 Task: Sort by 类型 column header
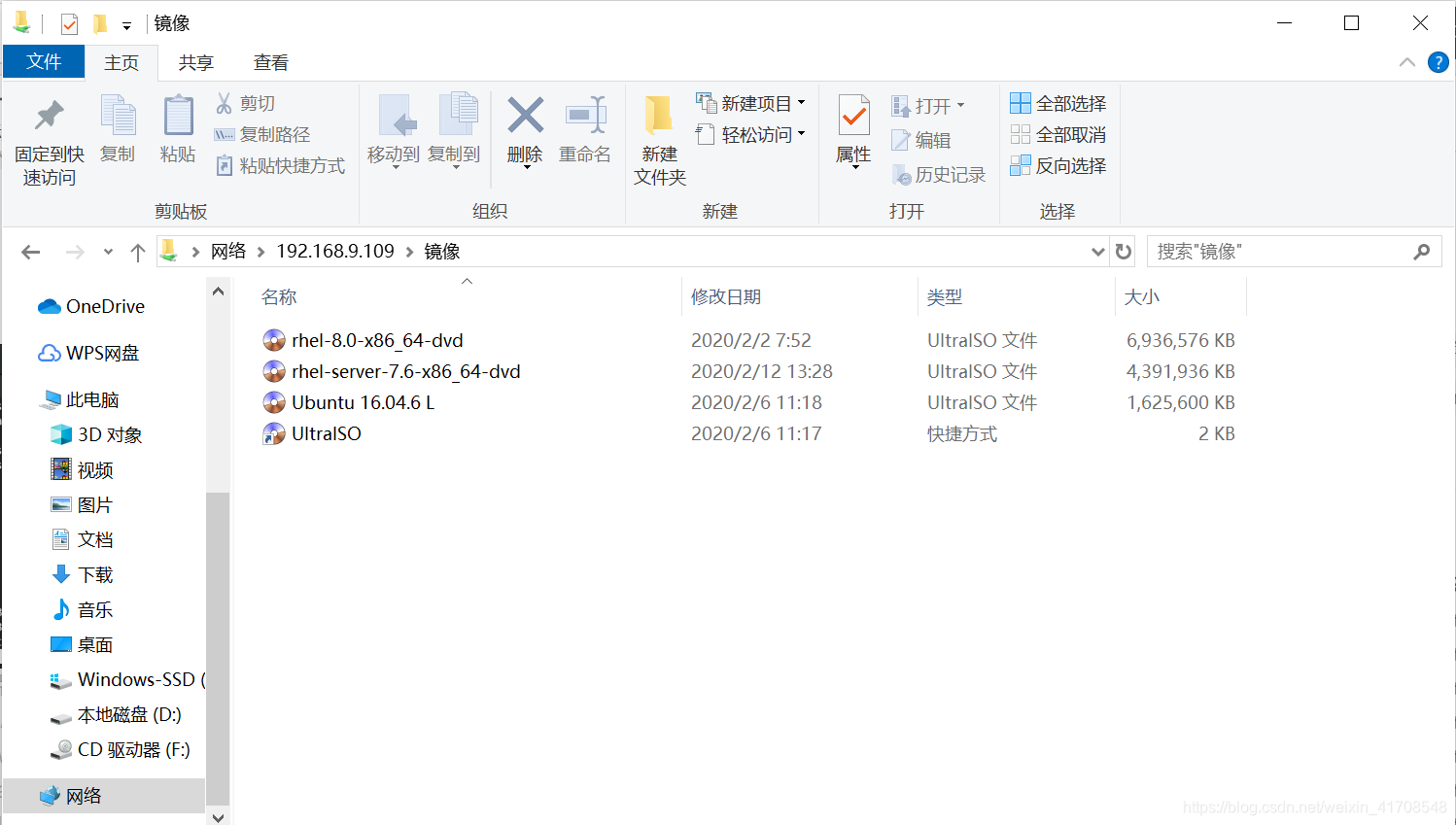click(x=945, y=297)
